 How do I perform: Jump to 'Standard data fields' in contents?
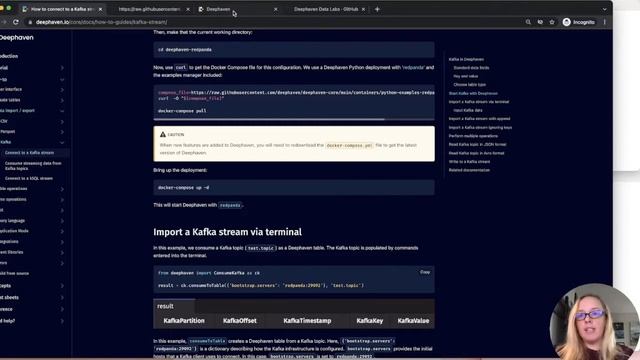[471, 68]
